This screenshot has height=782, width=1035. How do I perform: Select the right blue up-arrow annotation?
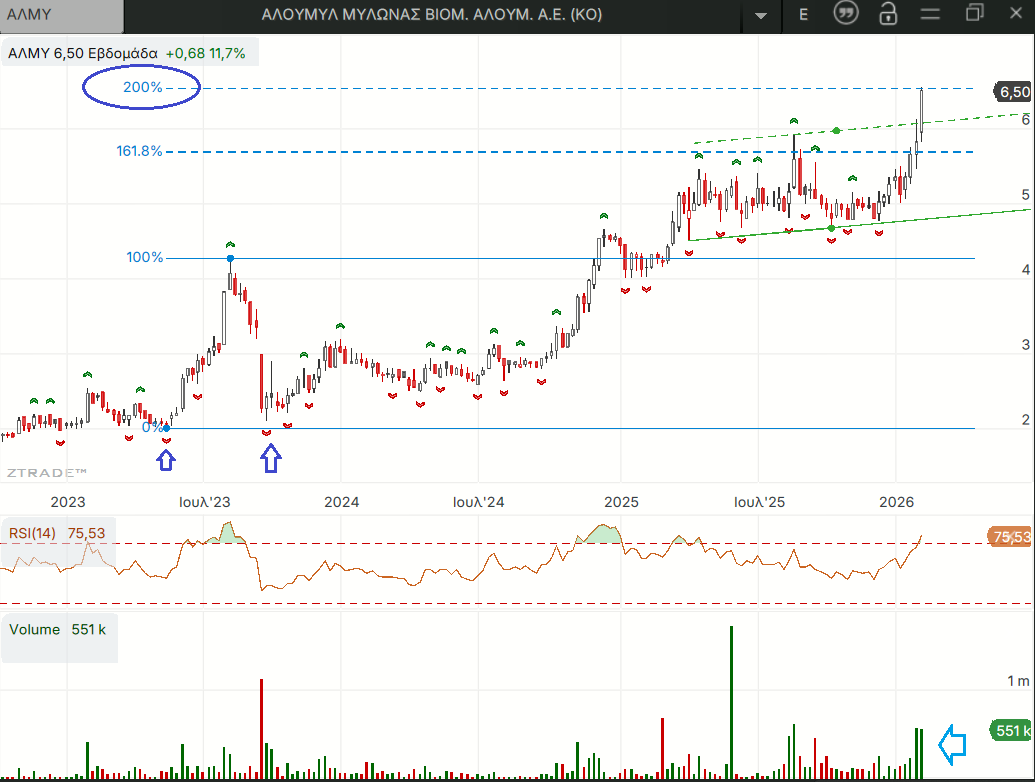(x=271, y=458)
